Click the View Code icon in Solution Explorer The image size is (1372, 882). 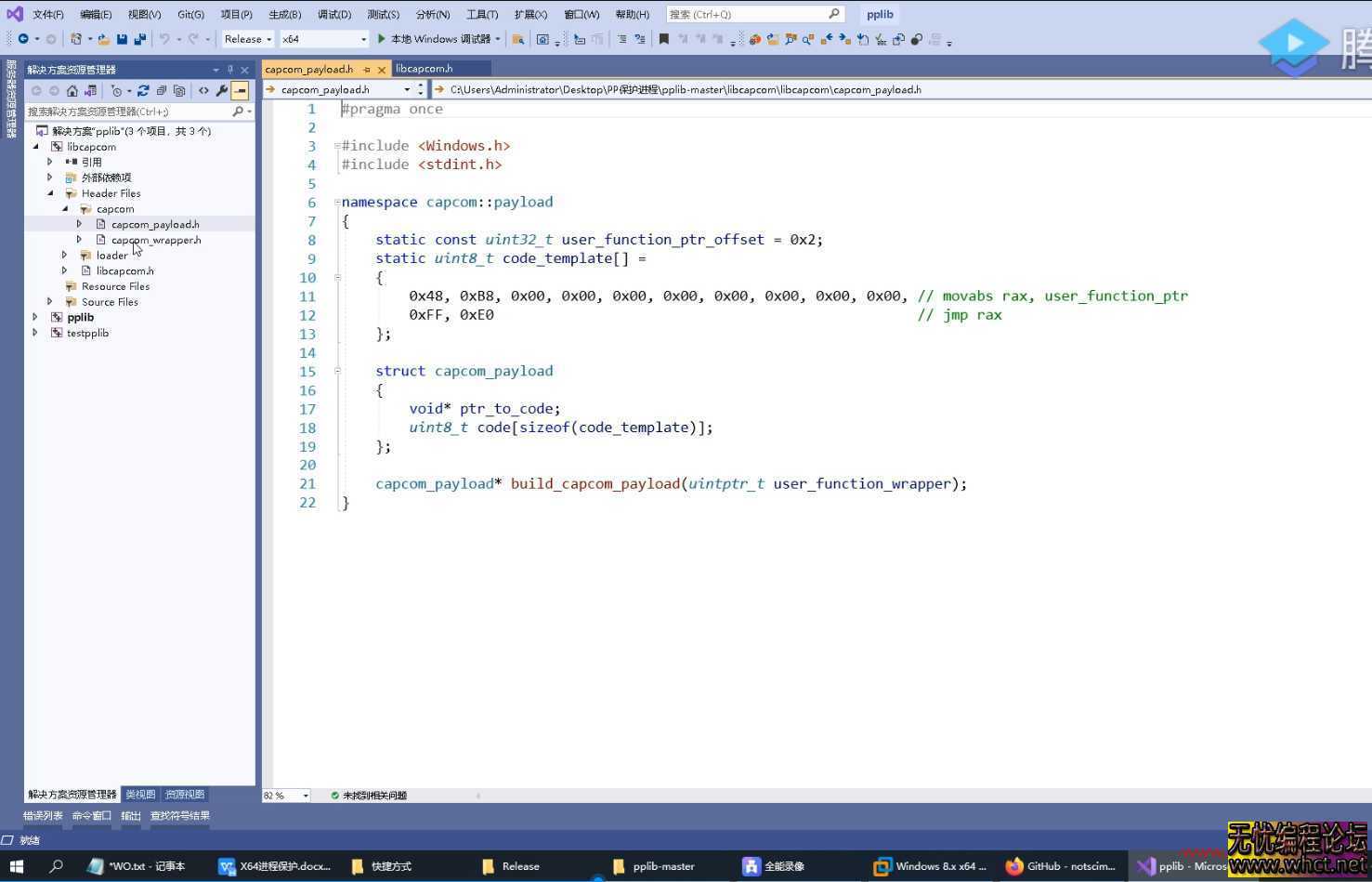click(203, 90)
